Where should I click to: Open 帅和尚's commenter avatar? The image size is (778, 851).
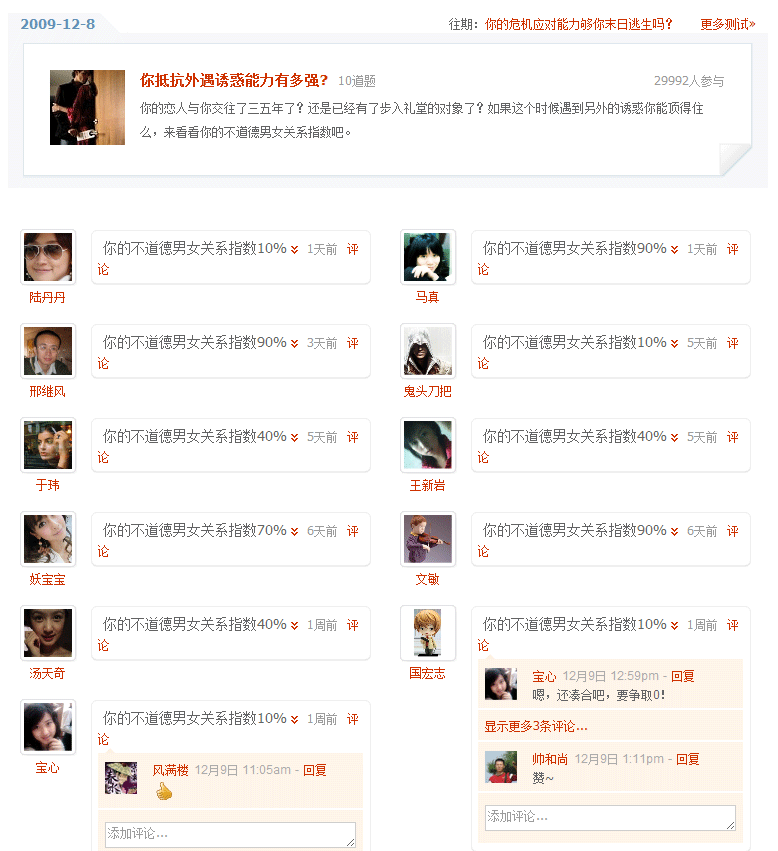point(501,767)
